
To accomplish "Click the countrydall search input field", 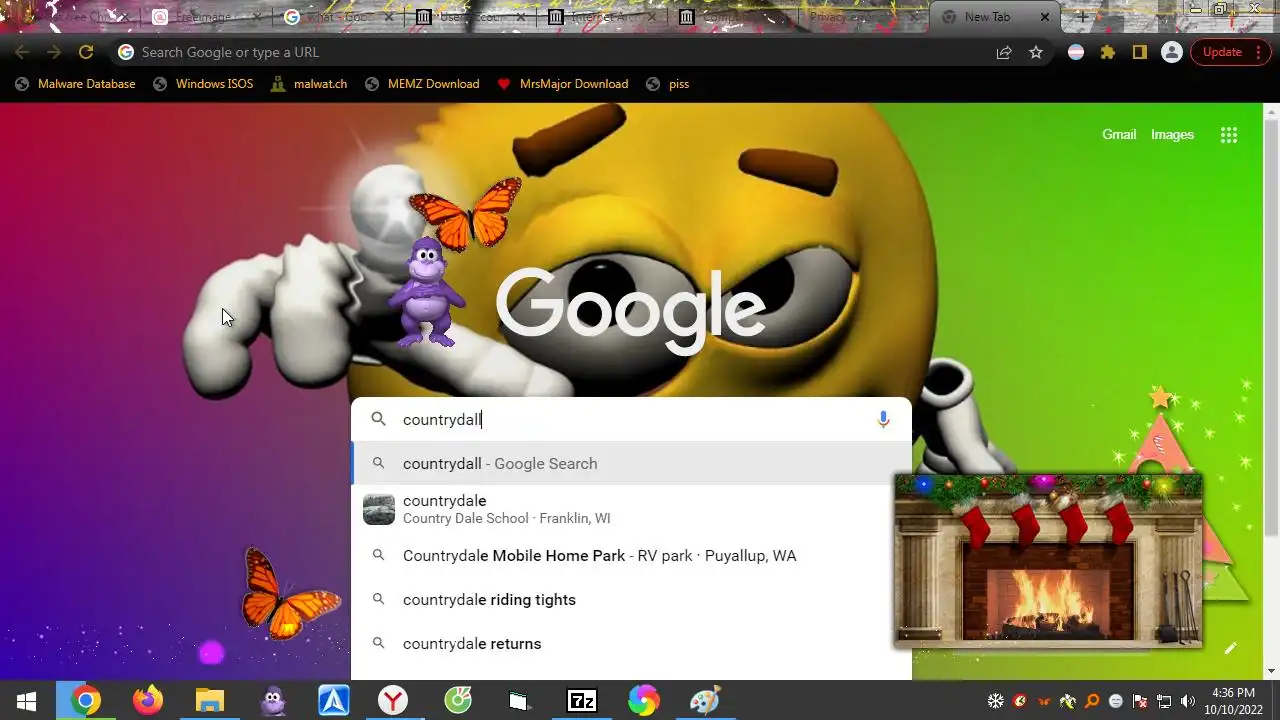I will click(630, 420).
